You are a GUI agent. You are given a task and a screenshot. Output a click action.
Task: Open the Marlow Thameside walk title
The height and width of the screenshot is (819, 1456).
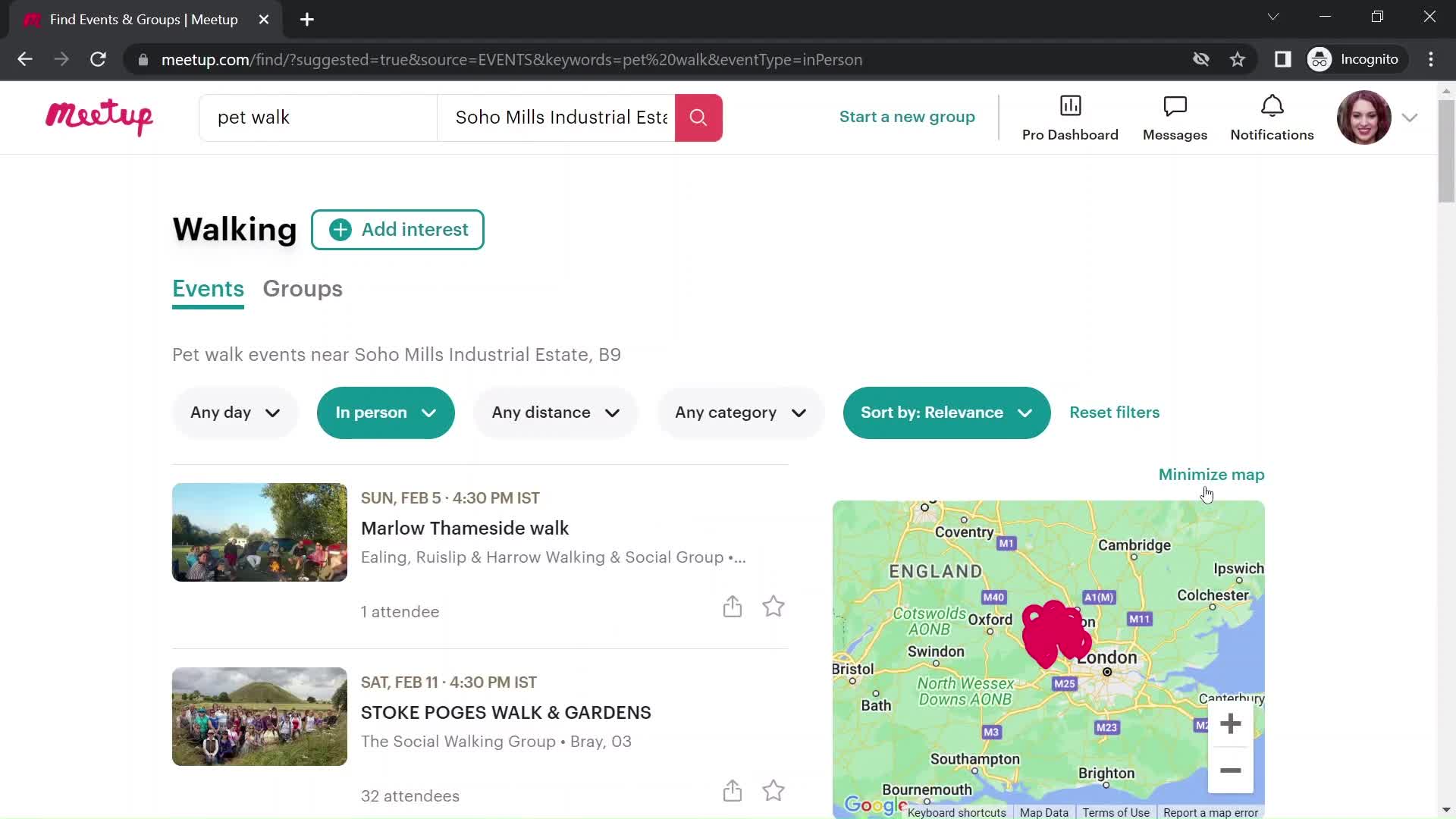point(465,529)
